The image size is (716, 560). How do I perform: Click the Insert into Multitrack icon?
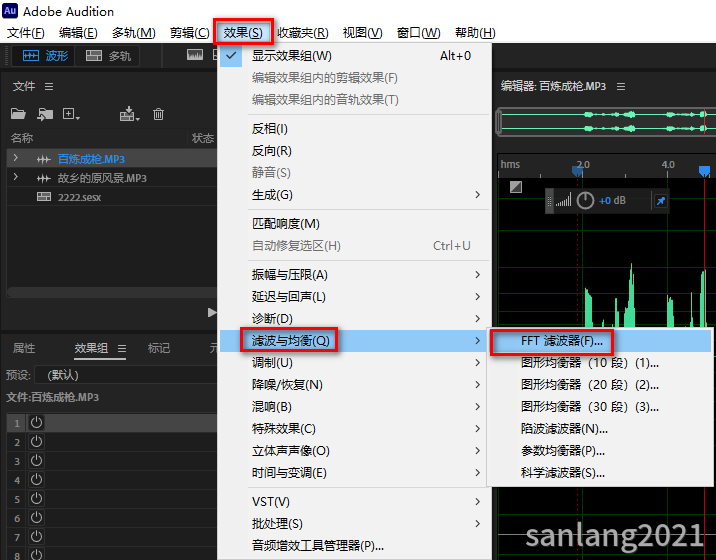tap(129, 115)
